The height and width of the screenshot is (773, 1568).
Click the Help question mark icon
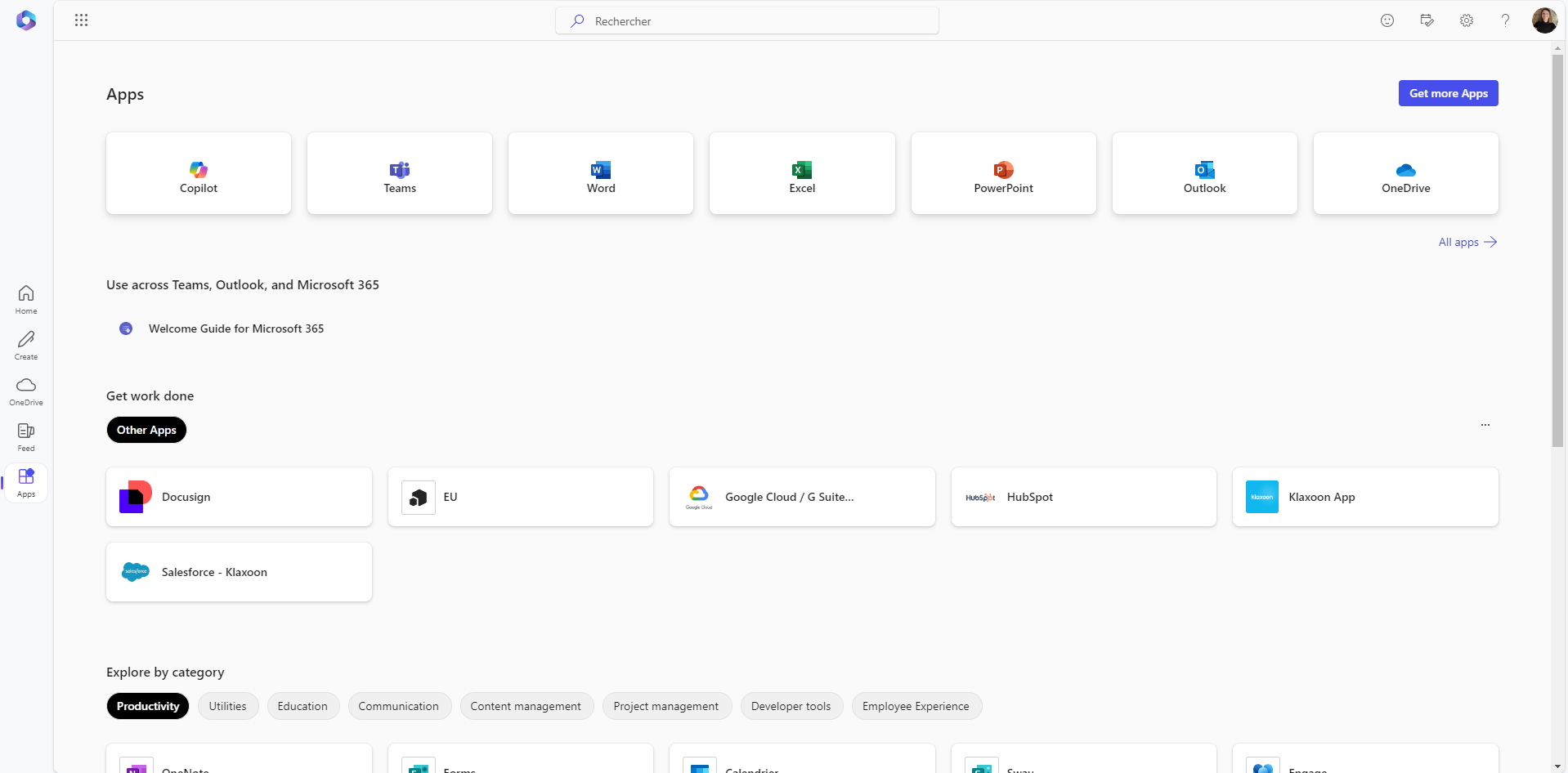1505,20
